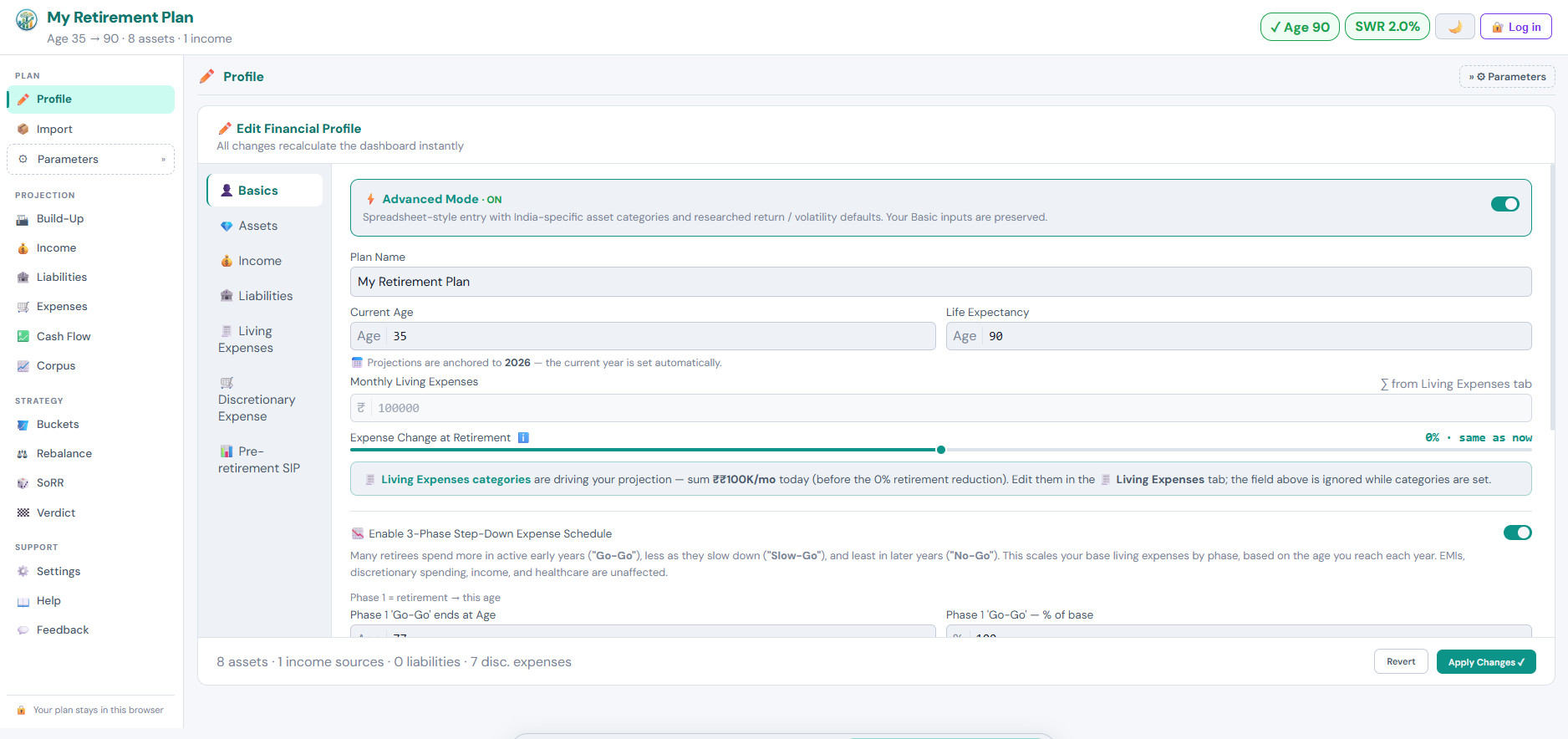The width and height of the screenshot is (1568, 739).
Task: Expand the Parameters item in sidebar
Action: pos(90,160)
